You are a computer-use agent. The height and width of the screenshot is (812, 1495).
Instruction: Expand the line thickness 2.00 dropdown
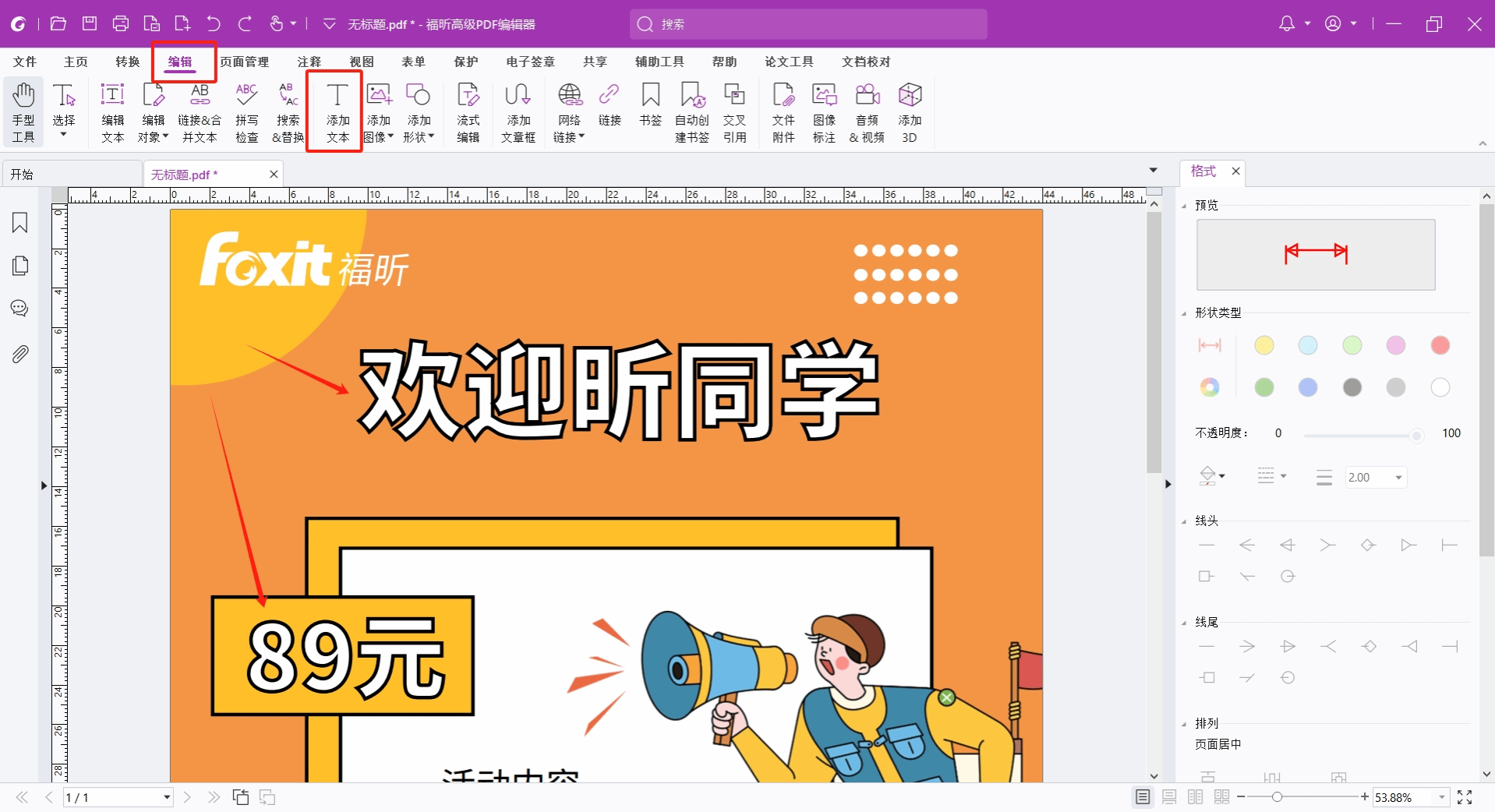(1398, 478)
